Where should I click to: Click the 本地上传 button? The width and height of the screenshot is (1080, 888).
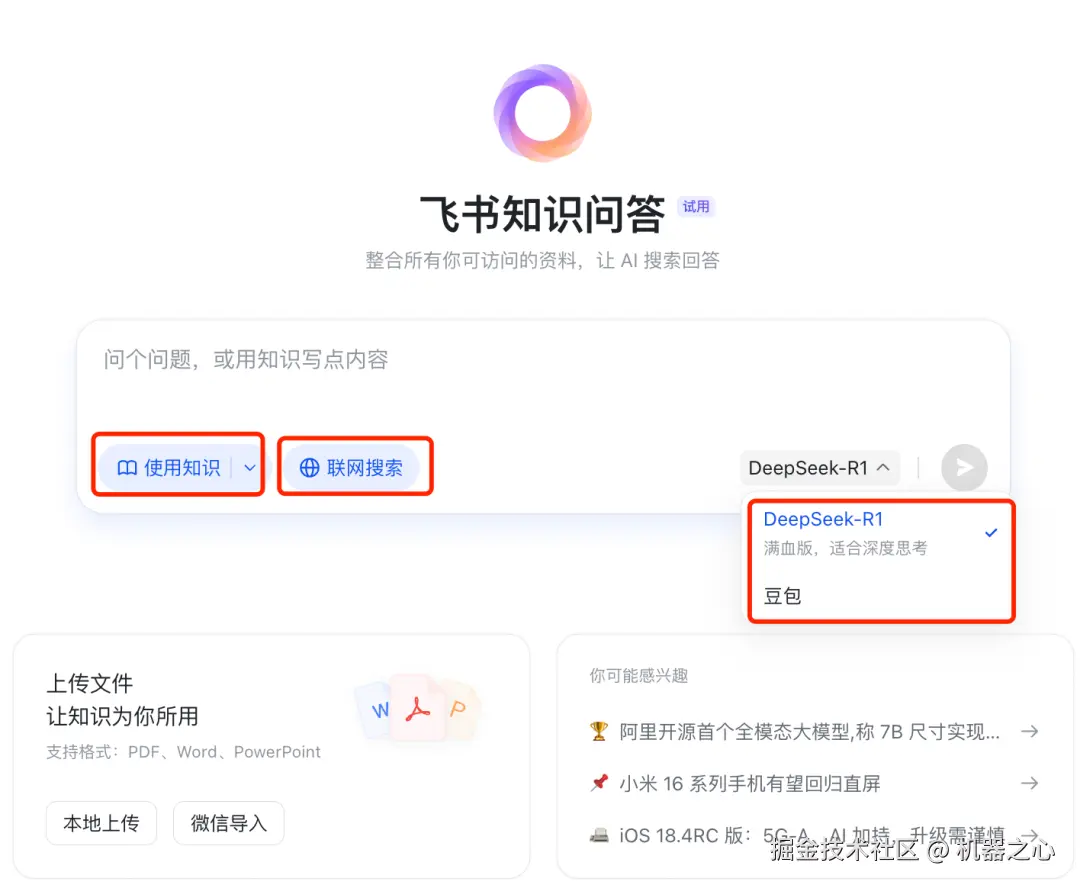[101, 823]
